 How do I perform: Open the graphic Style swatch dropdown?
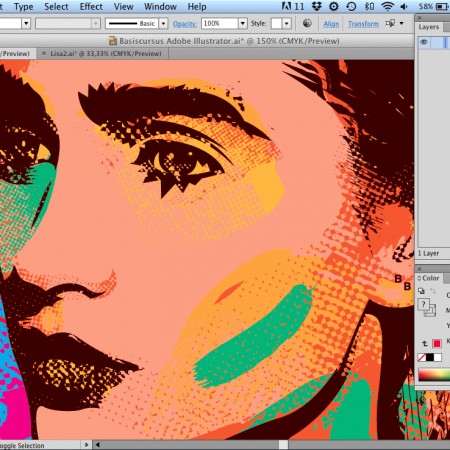[287, 23]
